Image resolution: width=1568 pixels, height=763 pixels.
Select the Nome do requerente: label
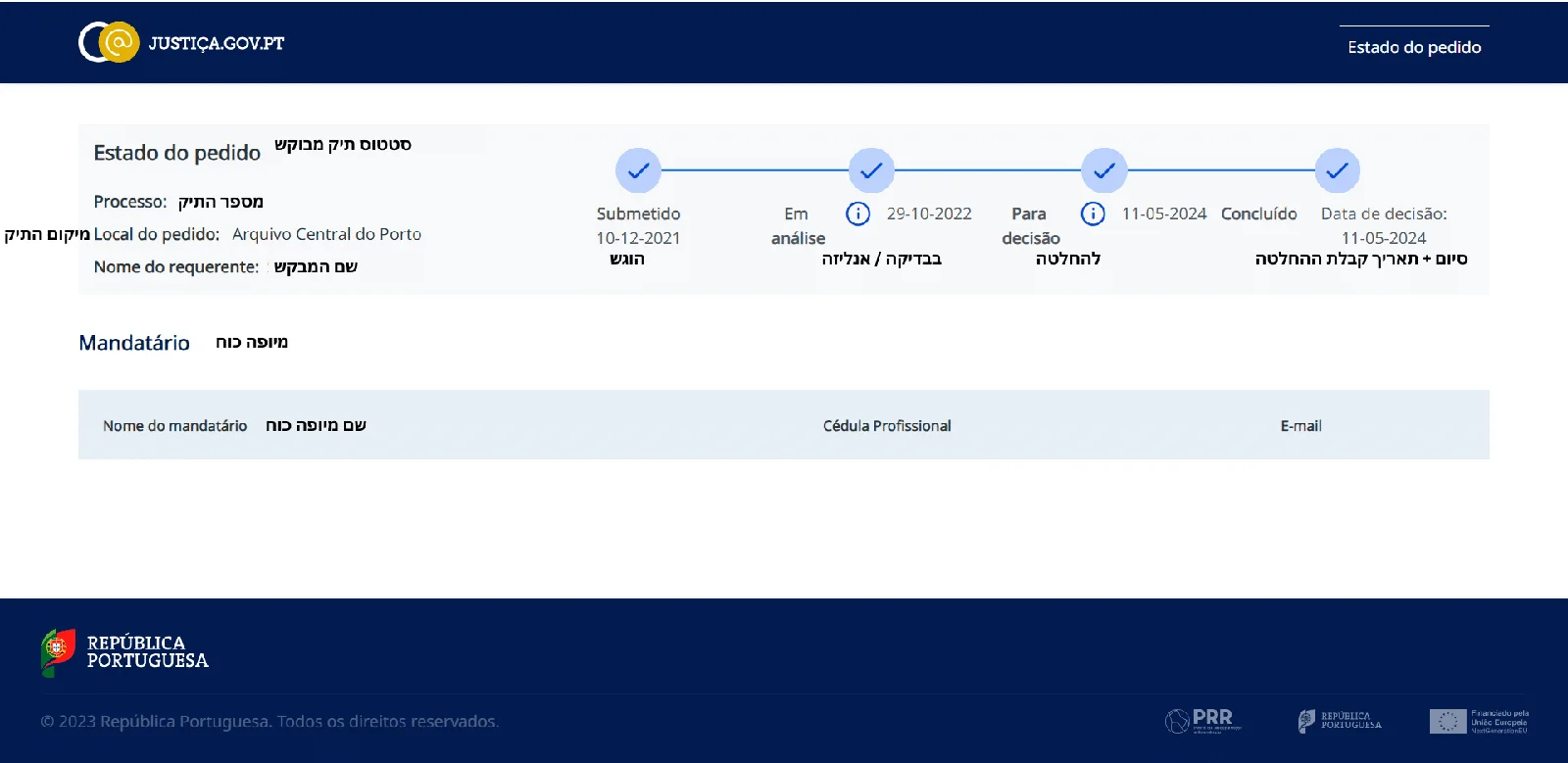(x=176, y=266)
